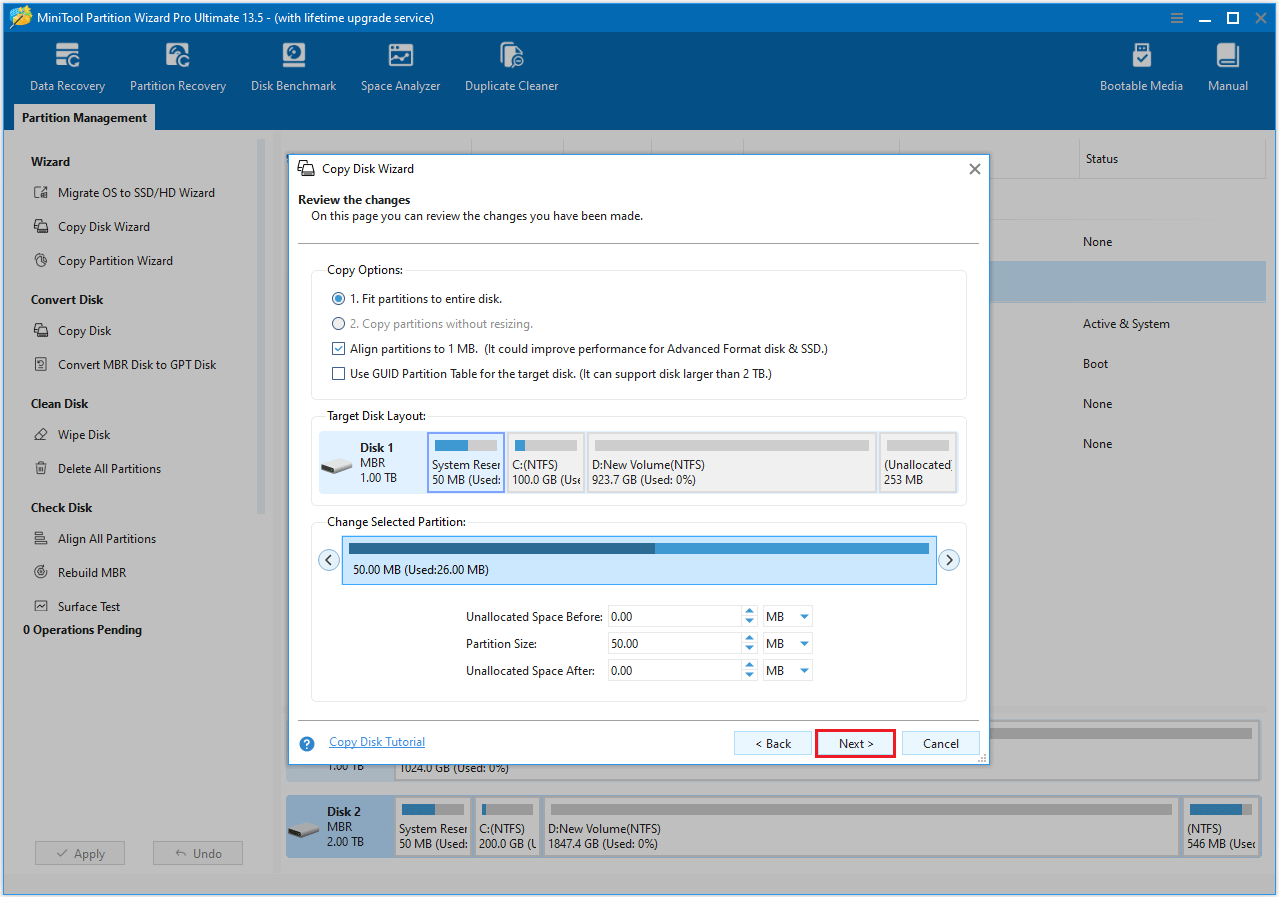
Task: Switch to the Partition Management tab
Action: (x=83, y=118)
